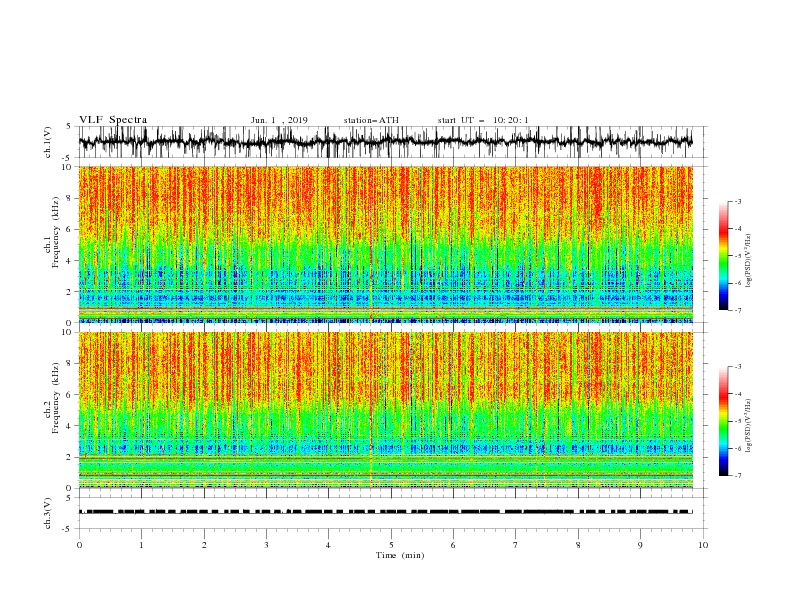Click the ch.2 spectrogram color scale bar
This screenshot has width=792, height=612.
point(723,421)
